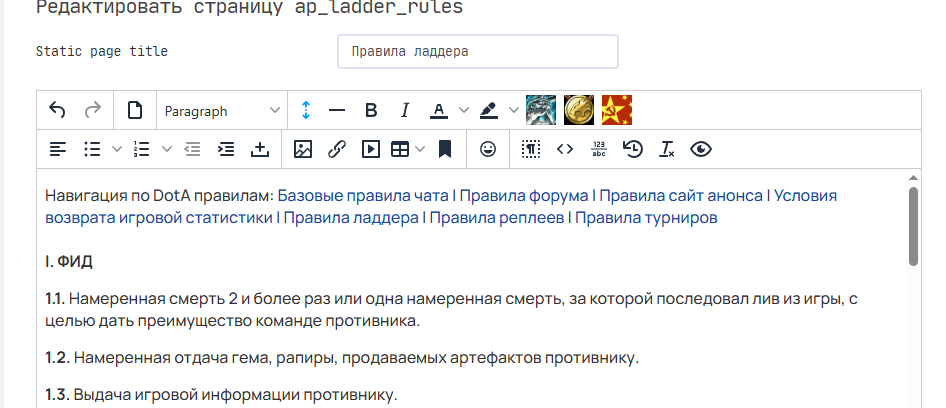The image size is (946, 408).
Task: Restore last draft with history icon
Action: click(x=633, y=149)
